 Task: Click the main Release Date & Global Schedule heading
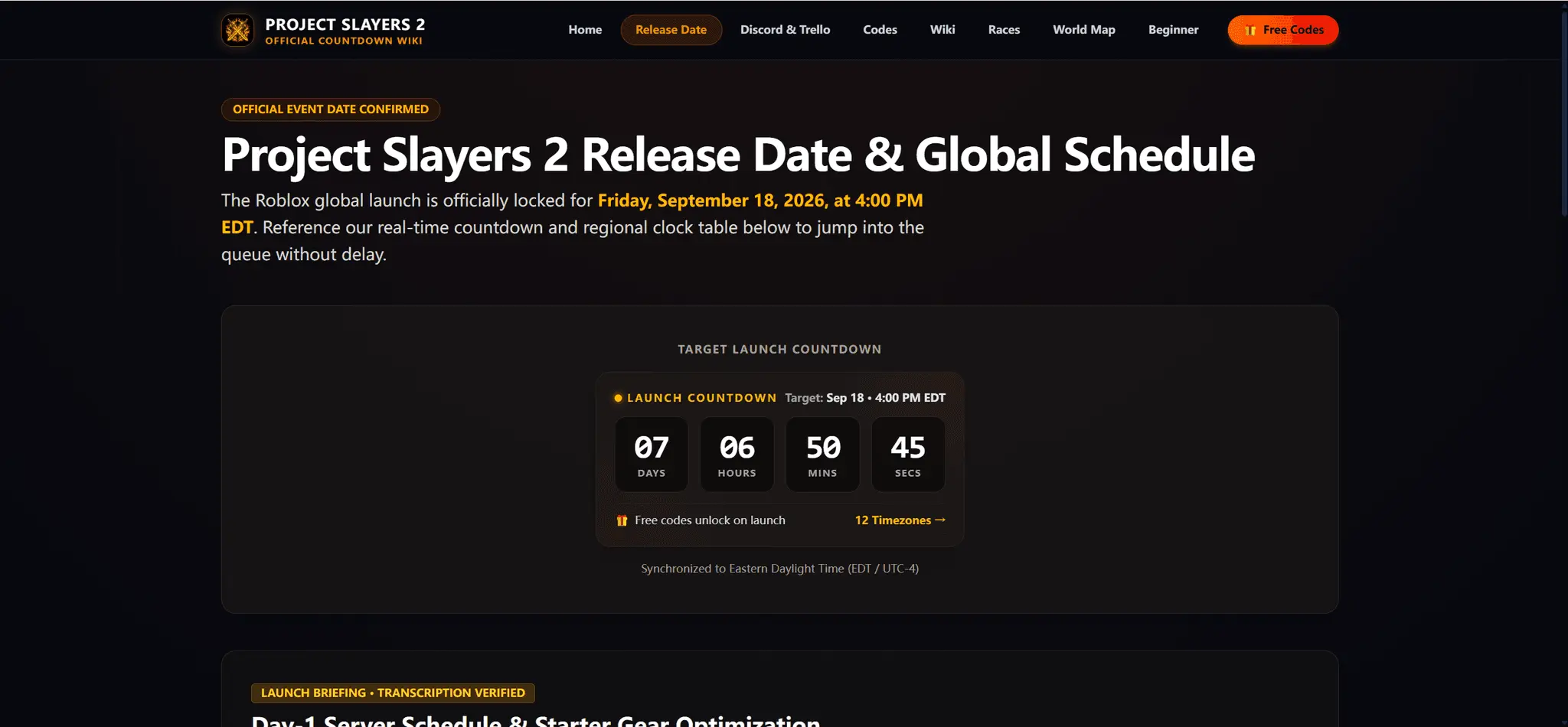pyautogui.click(x=738, y=155)
